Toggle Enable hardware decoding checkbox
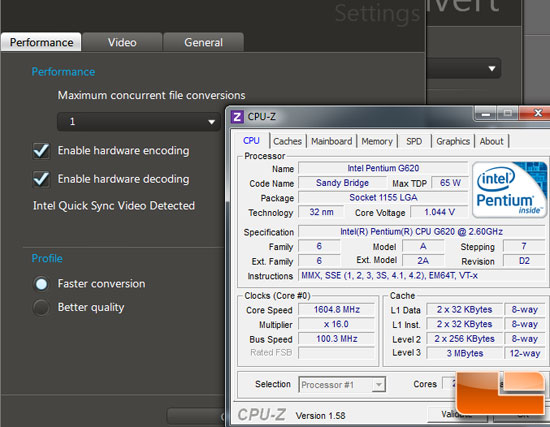 (41, 180)
